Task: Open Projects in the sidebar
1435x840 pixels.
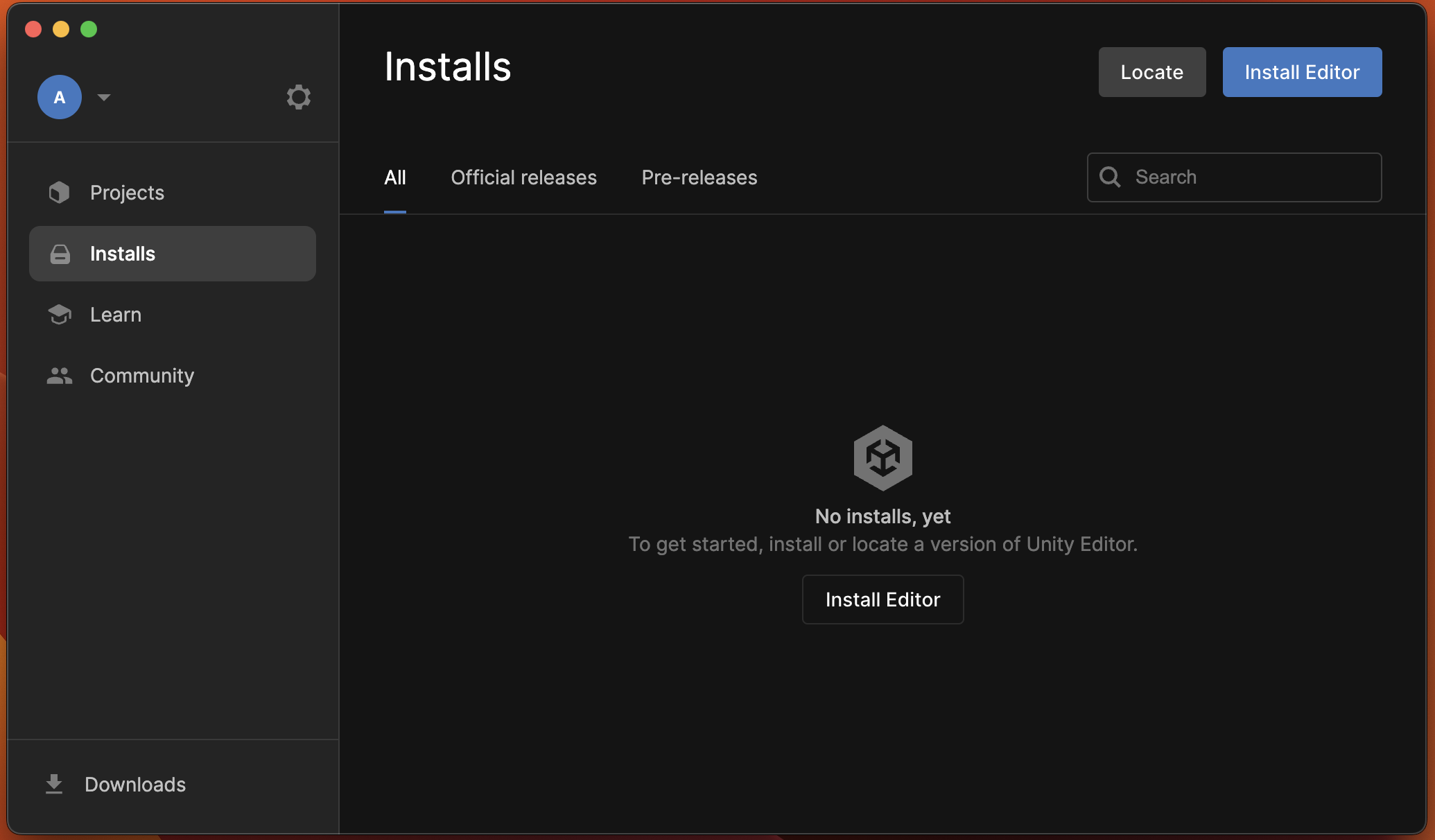Action: pos(128,193)
